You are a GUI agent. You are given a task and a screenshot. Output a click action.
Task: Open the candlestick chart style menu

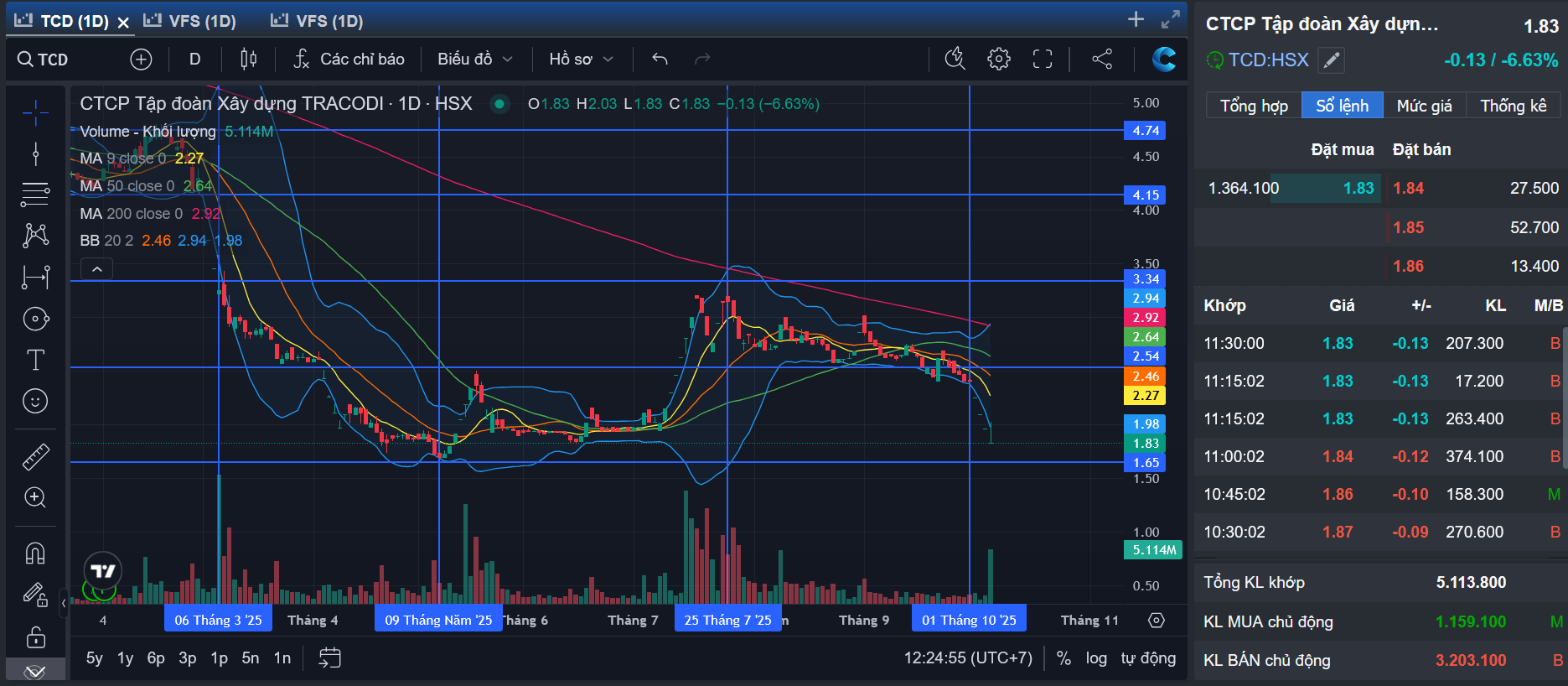[x=248, y=60]
